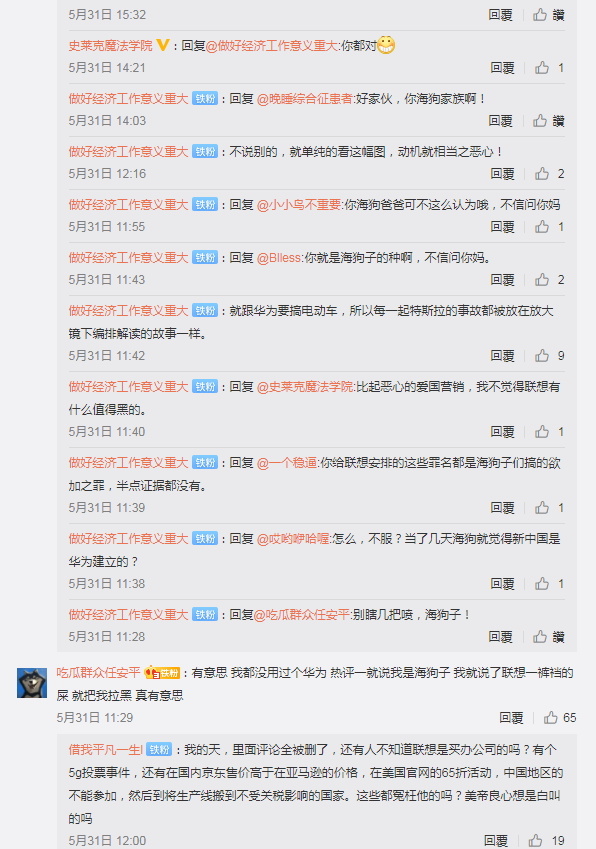This screenshot has height=849, width=596.
Task: Click the smiley emoji after 你都对
Action: click(x=385, y=45)
